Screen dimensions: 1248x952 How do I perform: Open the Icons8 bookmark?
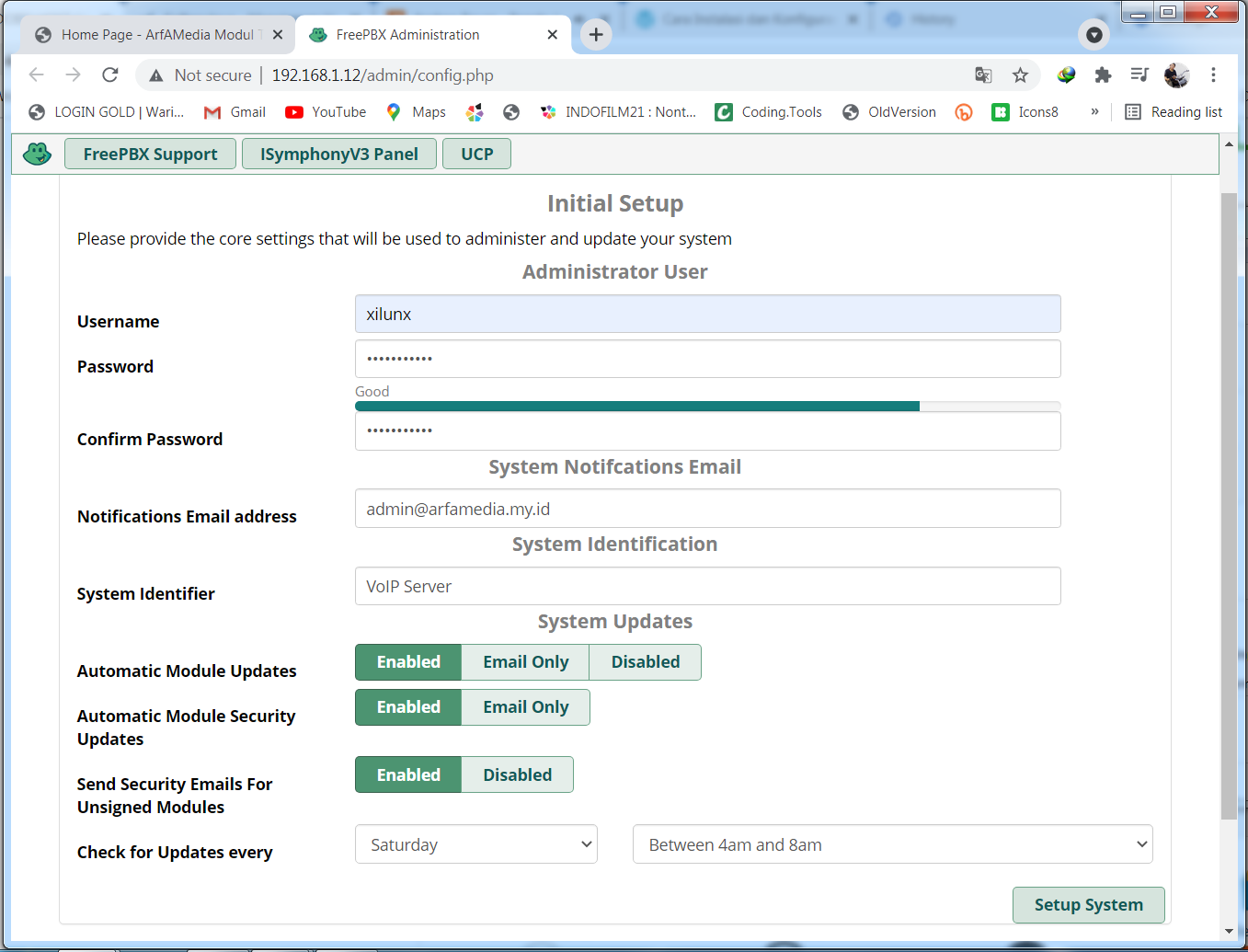point(1025,112)
